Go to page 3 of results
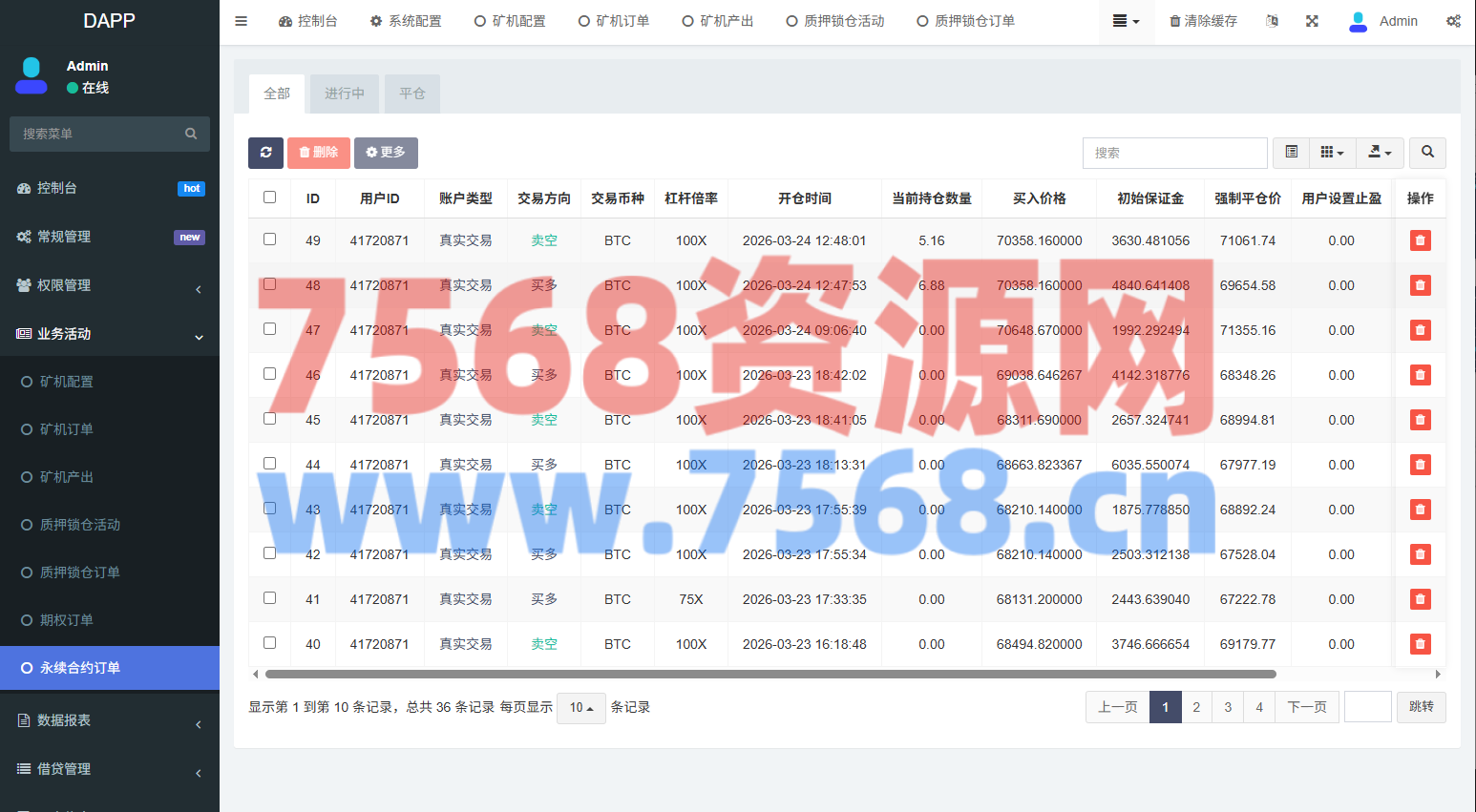 (1228, 707)
